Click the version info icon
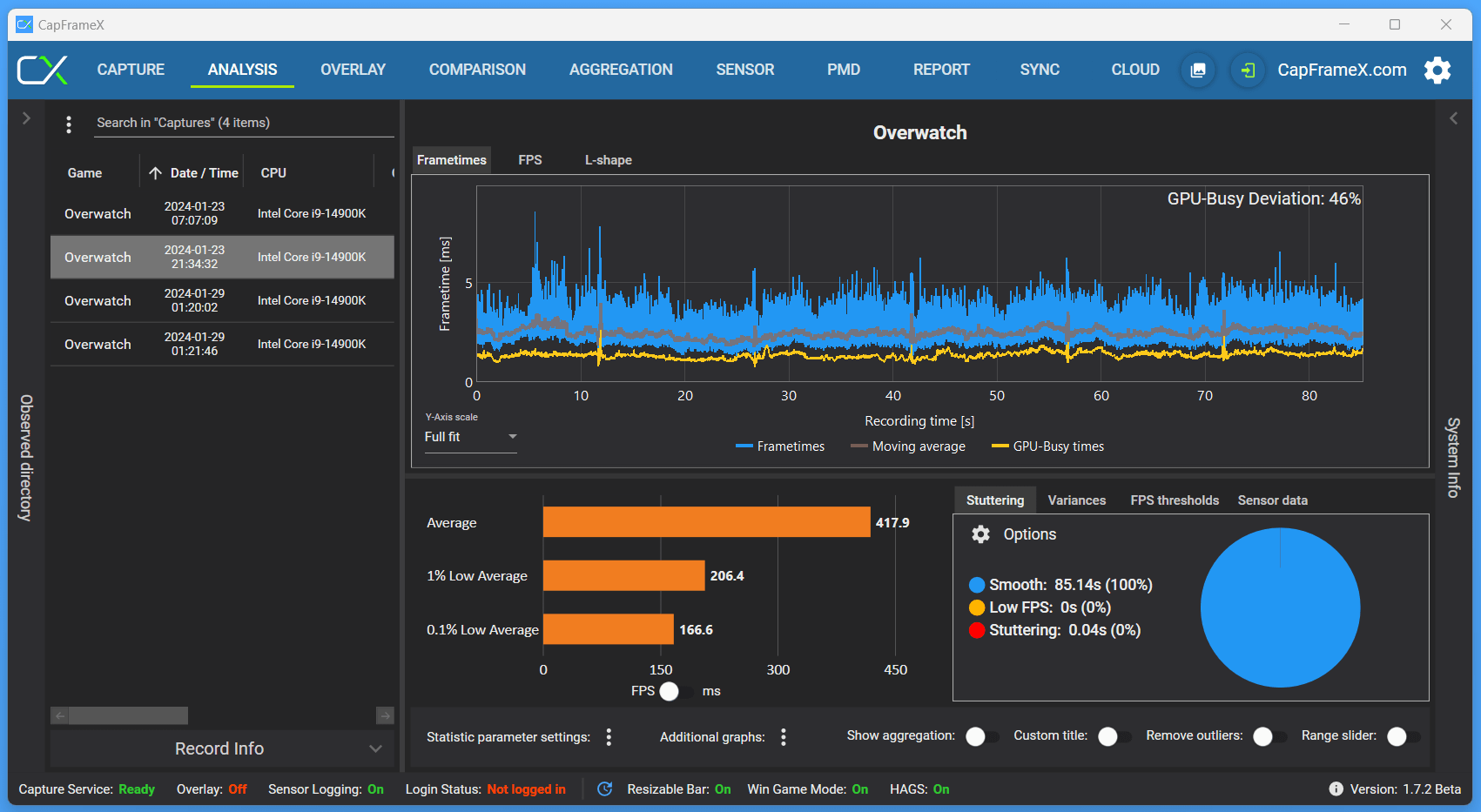 [x=1336, y=789]
